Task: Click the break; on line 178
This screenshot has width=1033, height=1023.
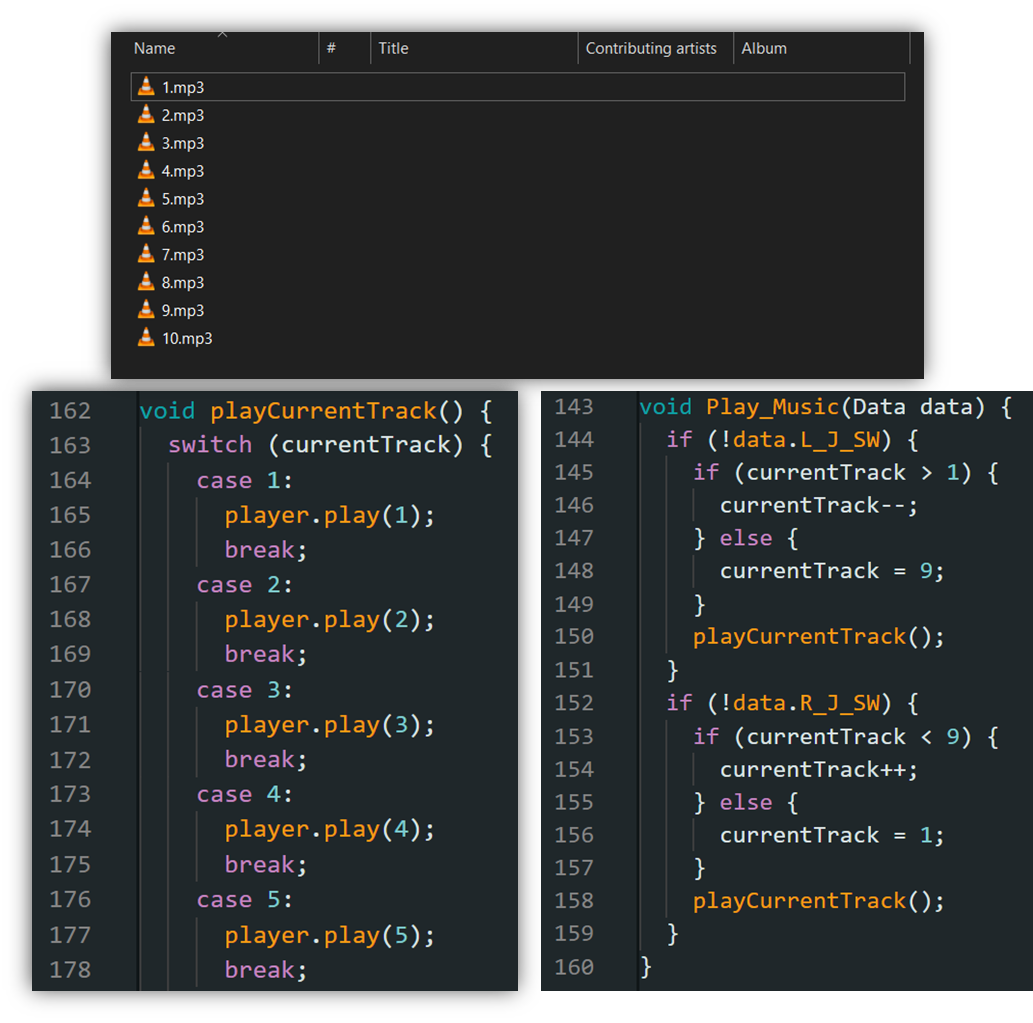Action: 265,970
